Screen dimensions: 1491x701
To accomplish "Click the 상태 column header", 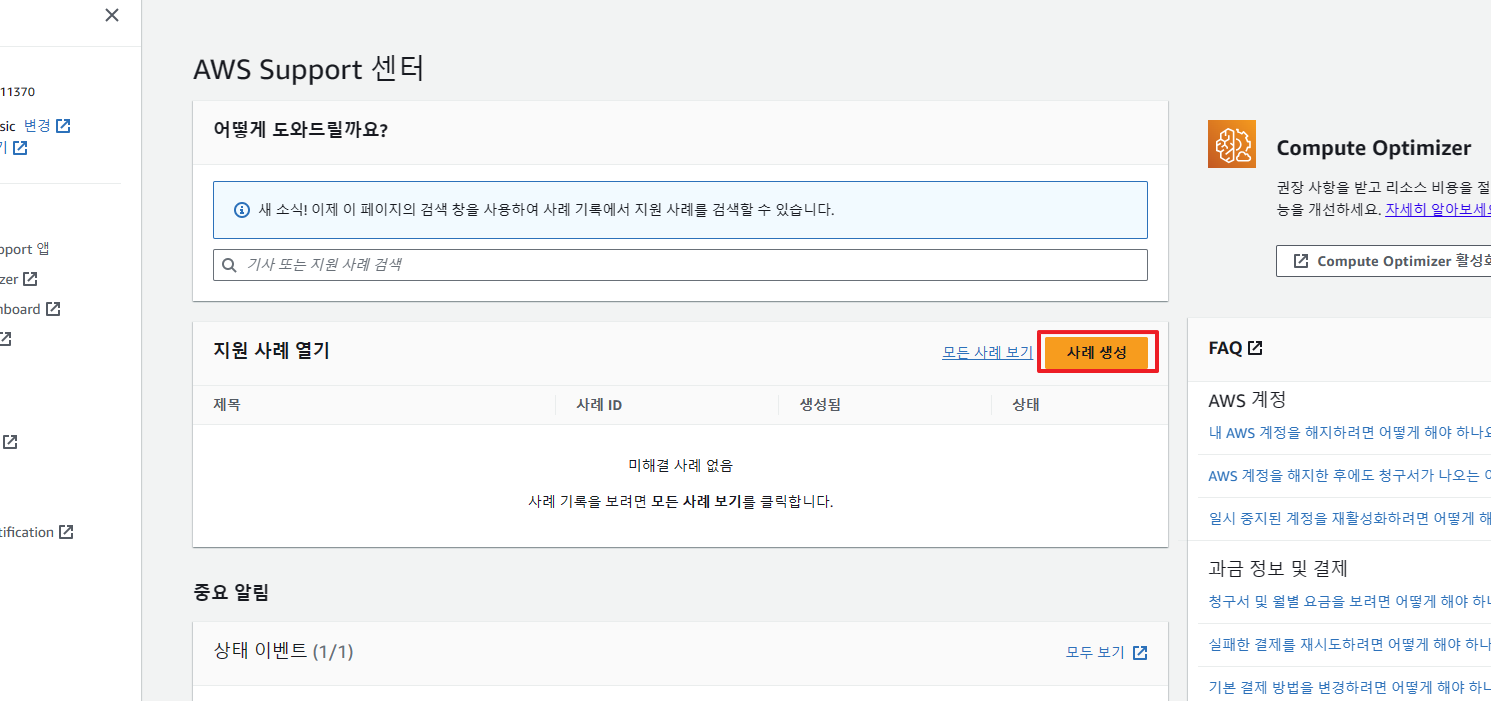I will tap(1026, 405).
